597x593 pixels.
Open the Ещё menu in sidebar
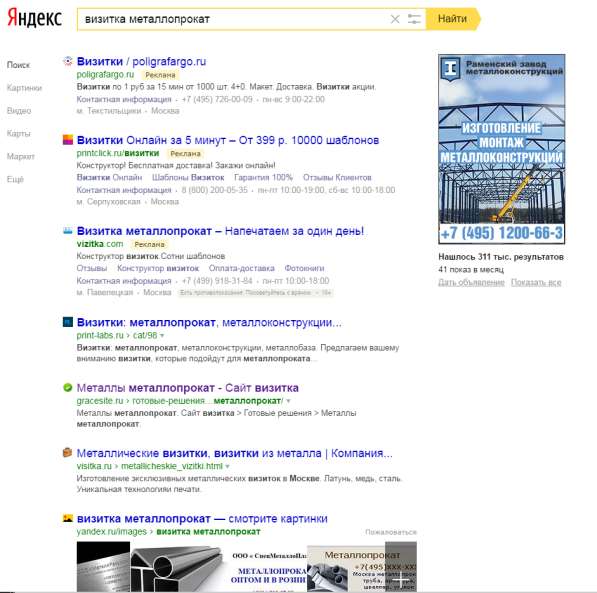click(x=15, y=179)
